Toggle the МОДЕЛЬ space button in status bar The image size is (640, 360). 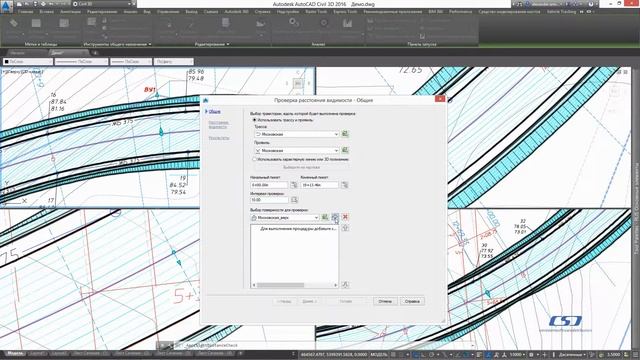[x=378, y=354]
